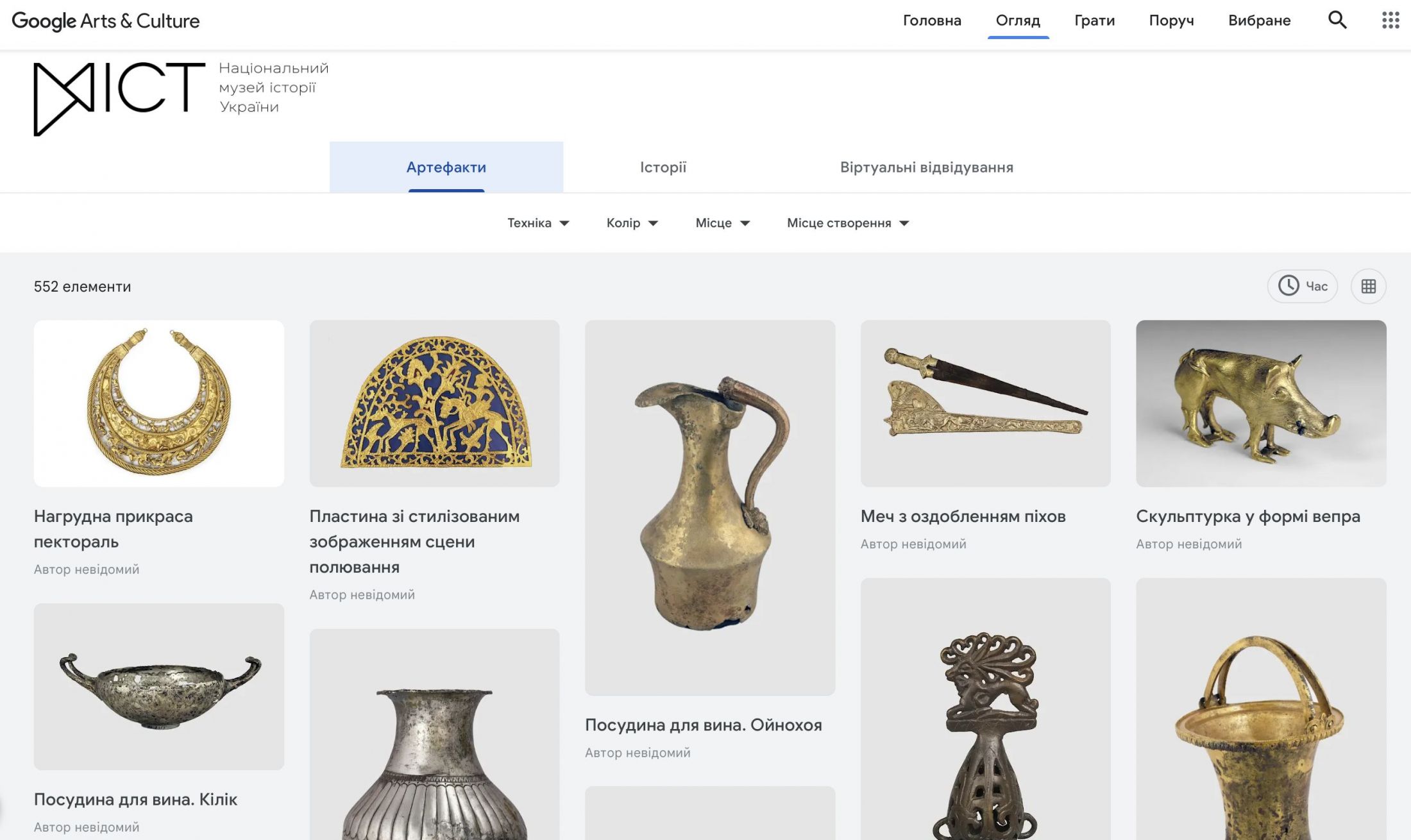Viewport: 1411px width, 840px height.
Task: Click title Нагрудна прикраса пектораль
Action: point(114,528)
